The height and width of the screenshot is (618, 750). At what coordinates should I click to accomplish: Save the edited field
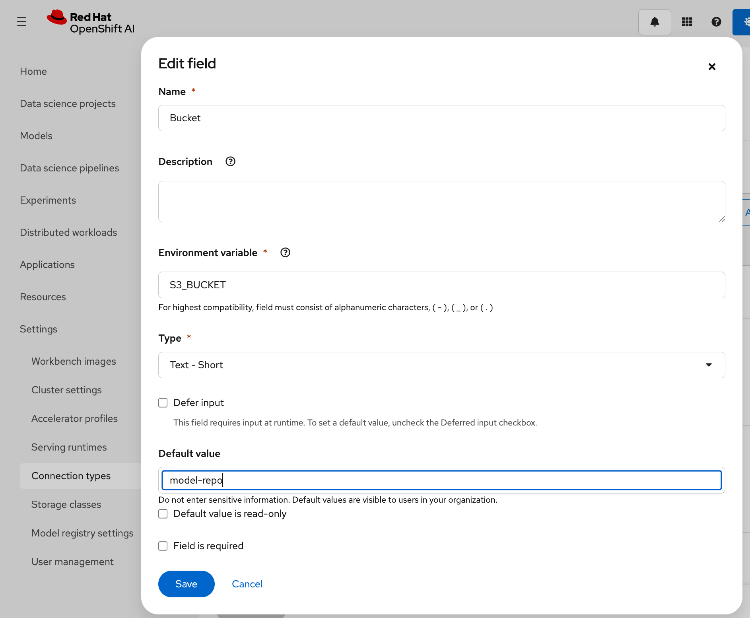click(x=186, y=584)
